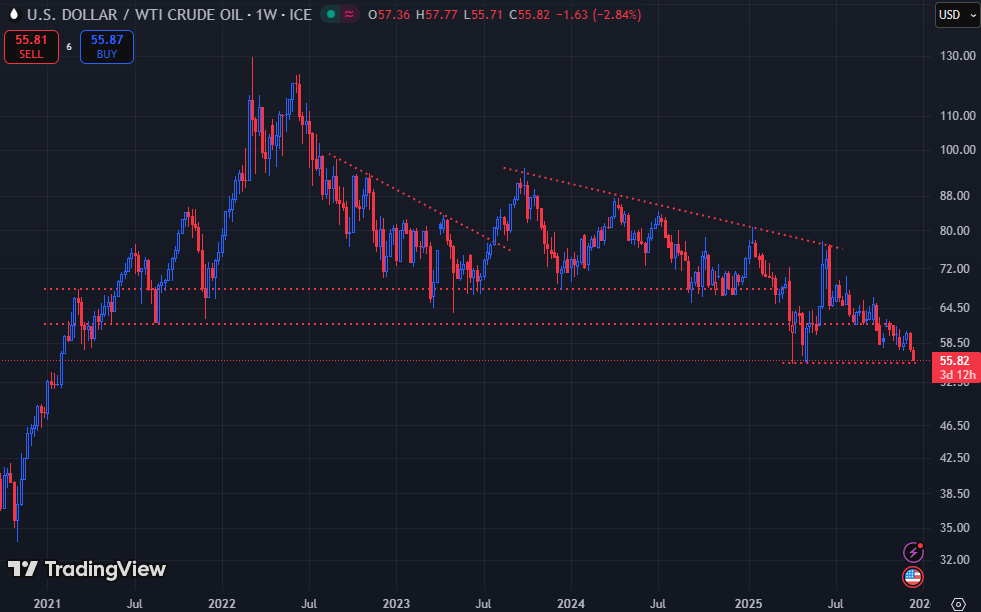Click the 88.00 price axis label
The height and width of the screenshot is (612, 981).
(955, 196)
